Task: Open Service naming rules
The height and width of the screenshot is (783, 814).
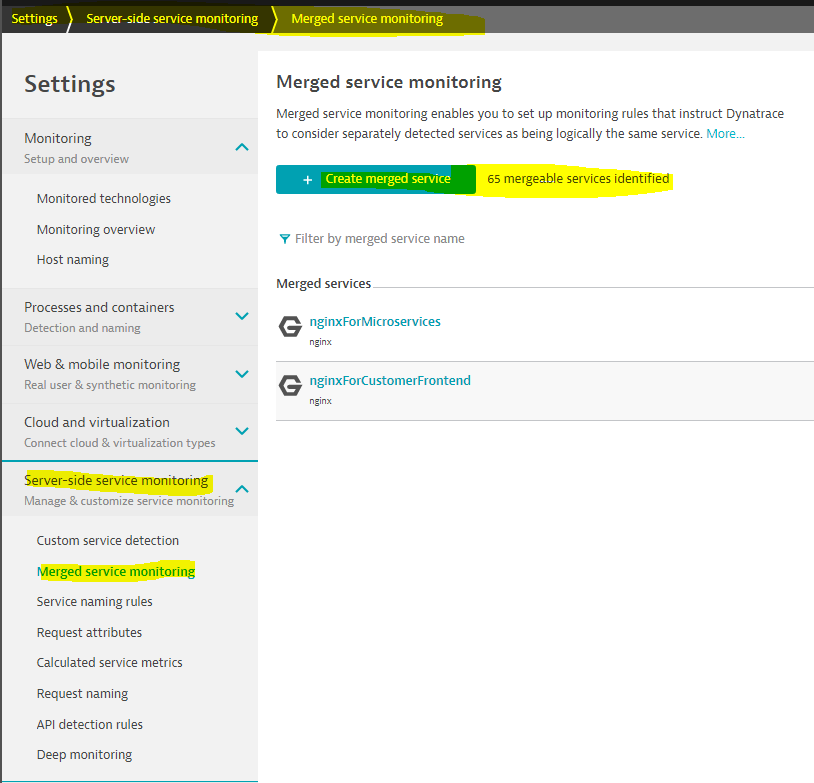Action: pyautogui.click(x=94, y=602)
